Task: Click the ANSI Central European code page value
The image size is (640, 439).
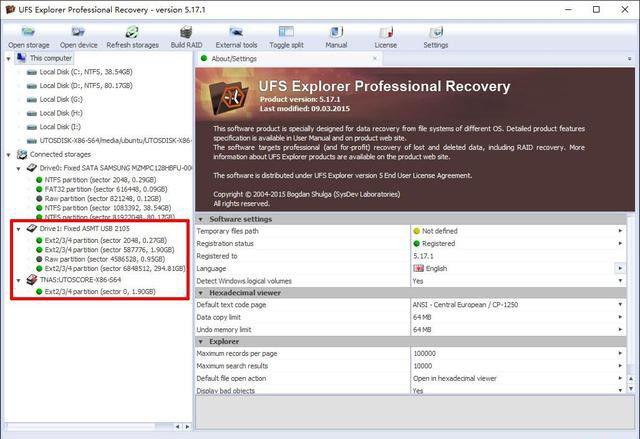Action: coord(465,305)
